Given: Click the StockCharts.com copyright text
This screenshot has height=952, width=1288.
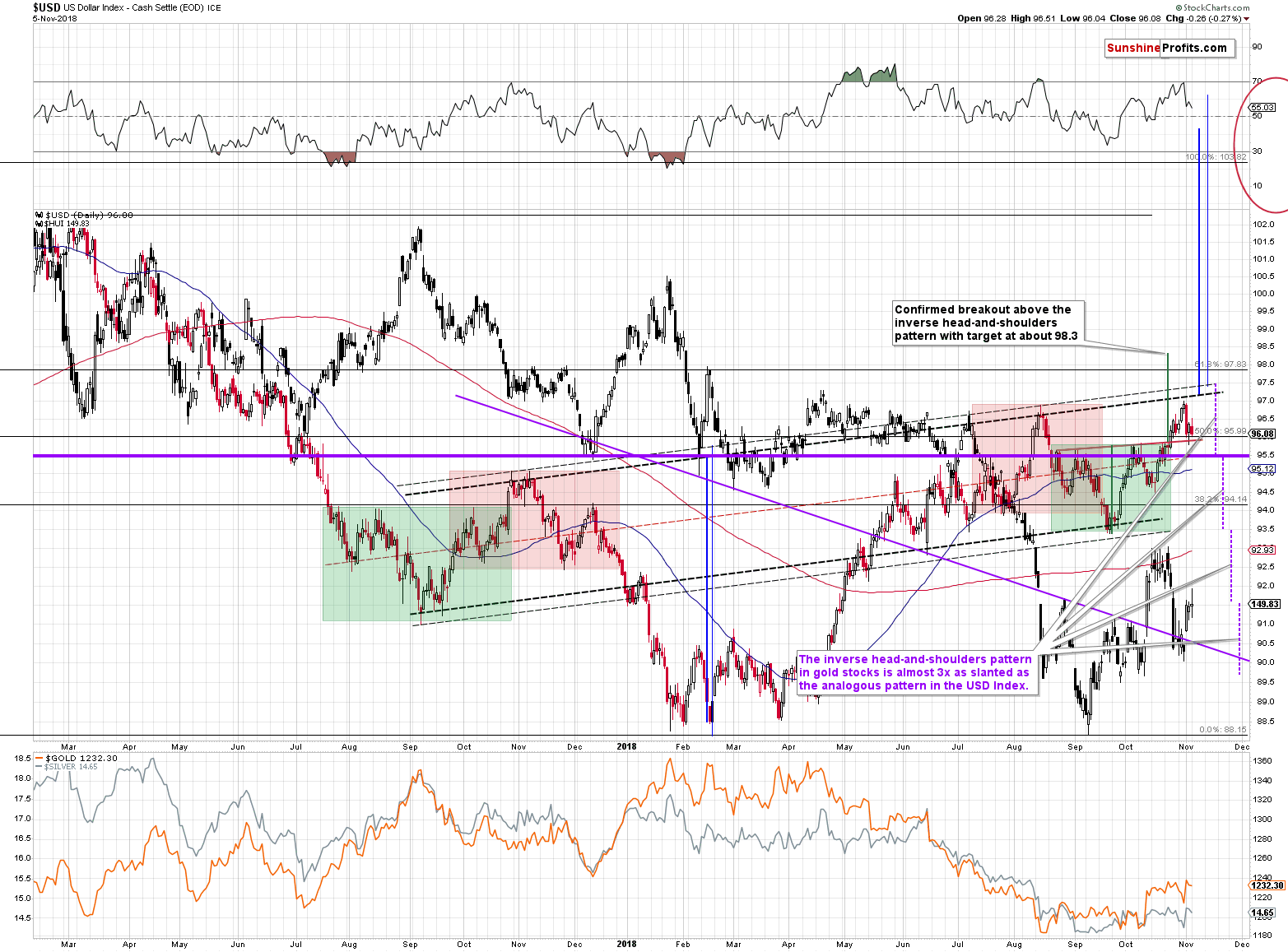Looking at the screenshot, I should (1211, 7).
